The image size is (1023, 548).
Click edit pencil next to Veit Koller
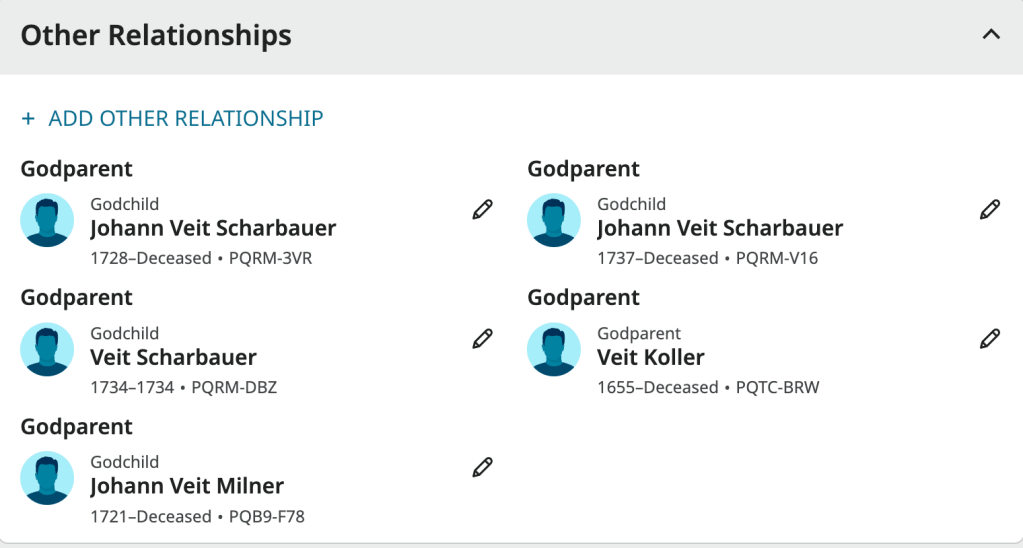[989, 338]
